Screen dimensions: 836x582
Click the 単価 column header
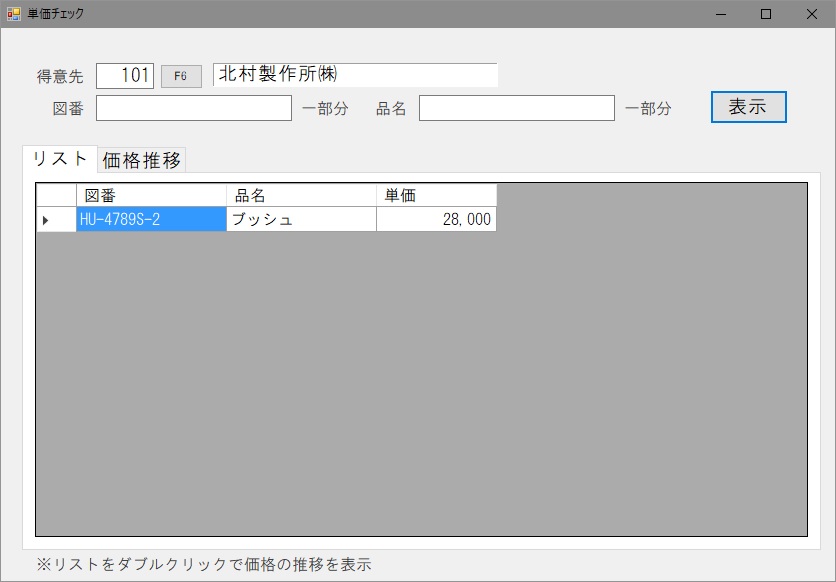(x=435, y=194)
